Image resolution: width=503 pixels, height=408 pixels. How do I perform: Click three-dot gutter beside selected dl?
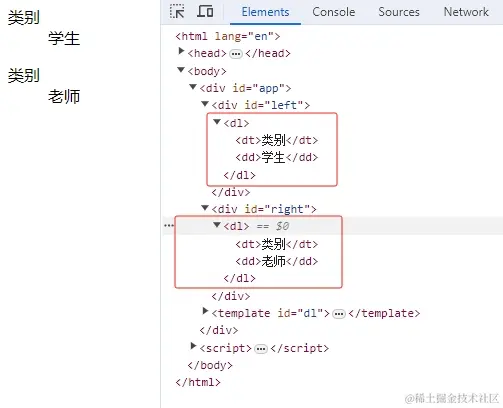pyautogui.click(x=169, y=226)
